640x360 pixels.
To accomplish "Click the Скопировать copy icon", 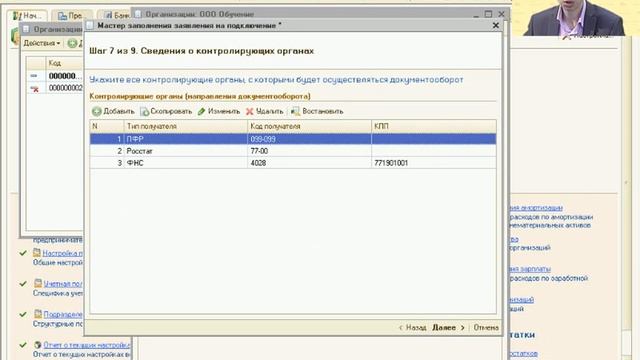I will 144,111.
